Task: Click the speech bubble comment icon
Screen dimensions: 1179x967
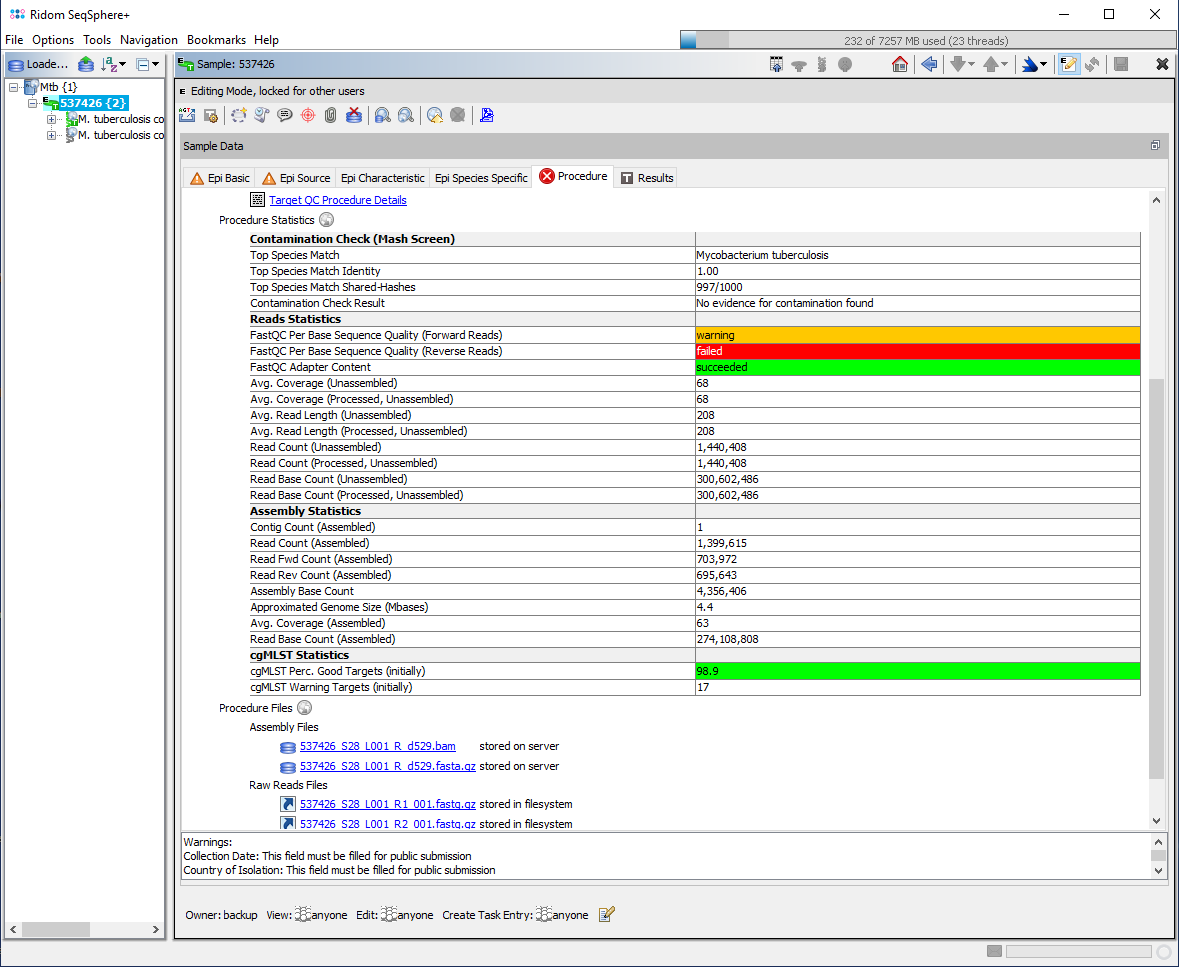Action: (285, 115)
